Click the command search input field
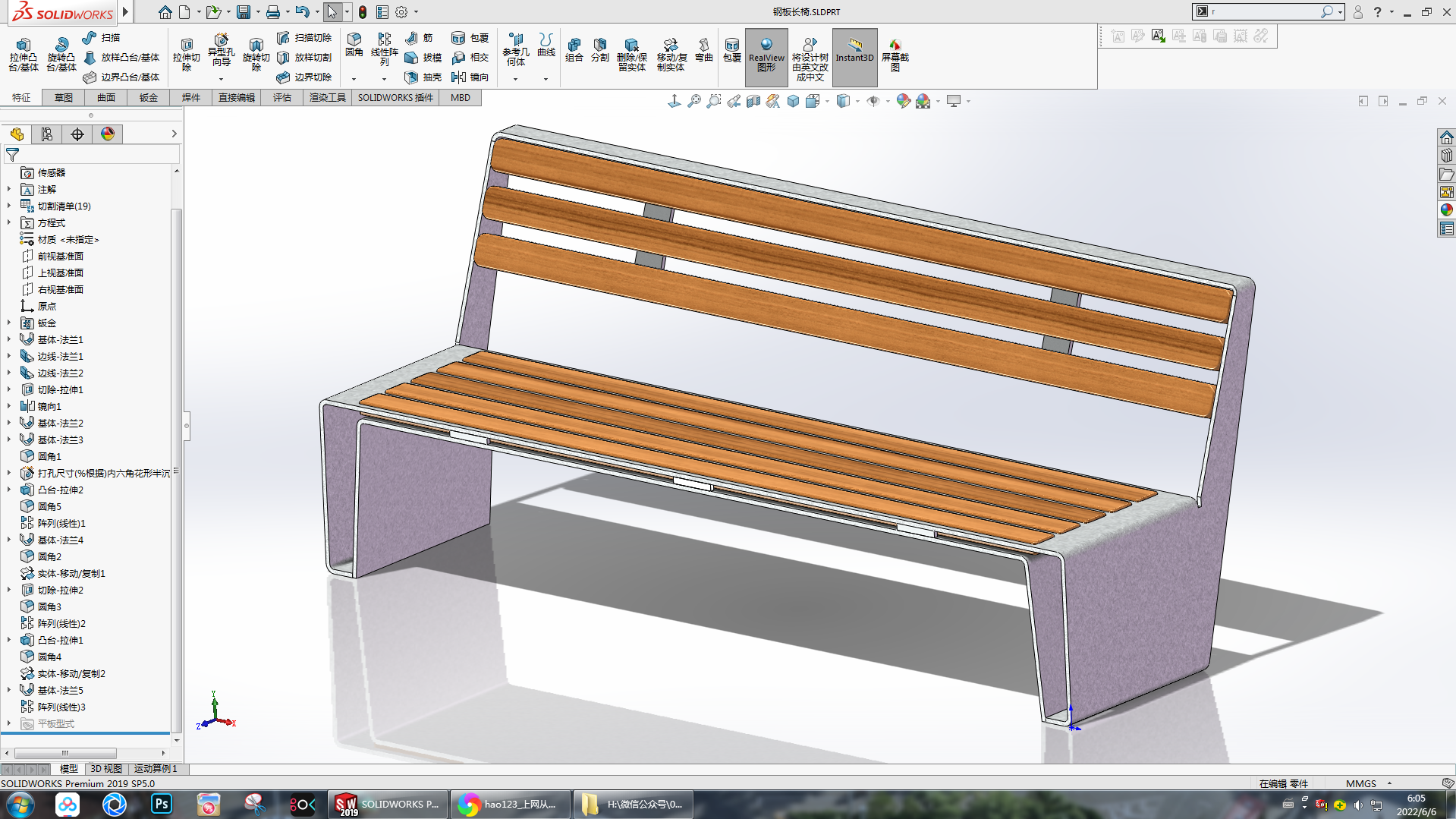Image resolution: width=1456 pixels, height=819 pixels. [1263, 11]
